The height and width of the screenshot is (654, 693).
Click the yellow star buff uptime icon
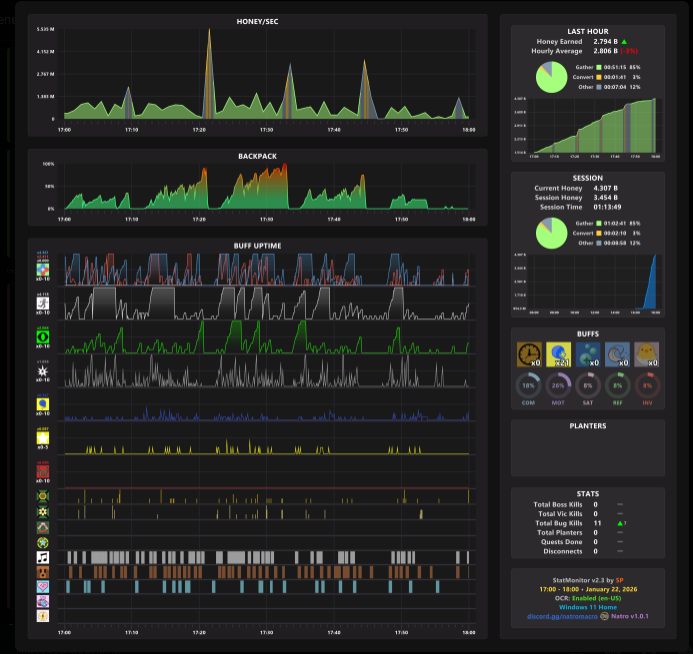point(43,438)
